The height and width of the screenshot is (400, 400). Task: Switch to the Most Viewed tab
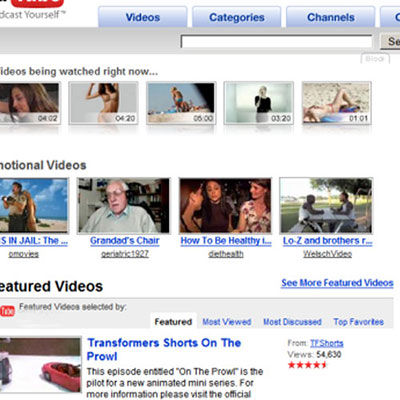pyautogui.click(x=227, y=322)
